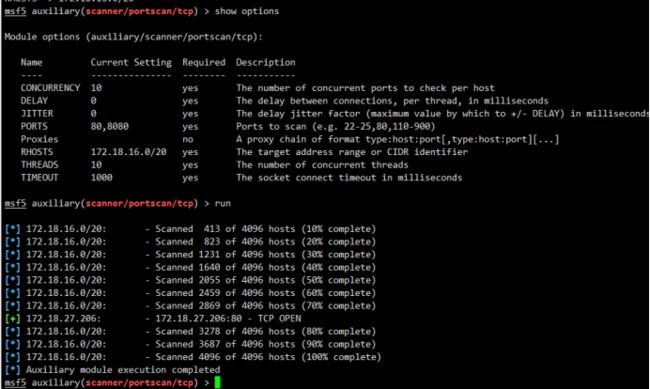650x389 pixels.
Task: Click the [*] marker on the 30% complete line
Action: (x=12, y=255)
